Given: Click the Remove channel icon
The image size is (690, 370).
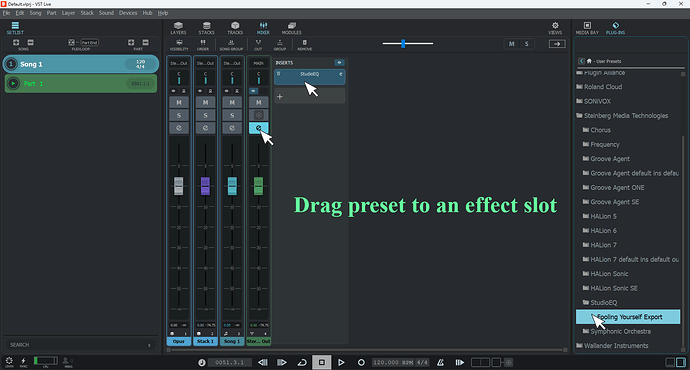Looking at the screenshot, I should tap(305, 44).
